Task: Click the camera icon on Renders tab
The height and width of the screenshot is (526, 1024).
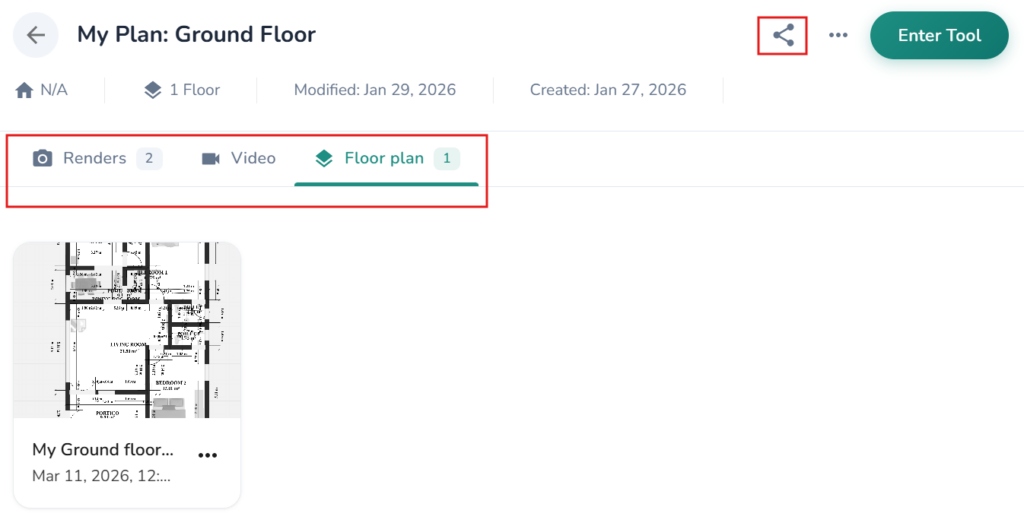Action: (42, 159)
